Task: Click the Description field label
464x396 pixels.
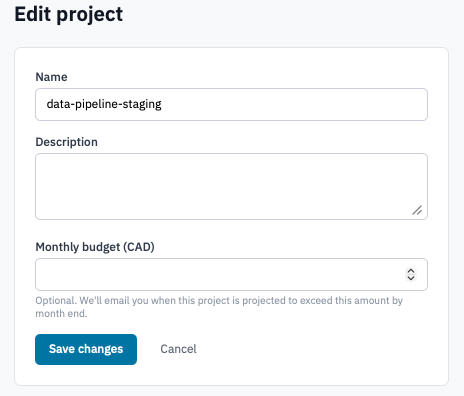Action: point(66,142)
